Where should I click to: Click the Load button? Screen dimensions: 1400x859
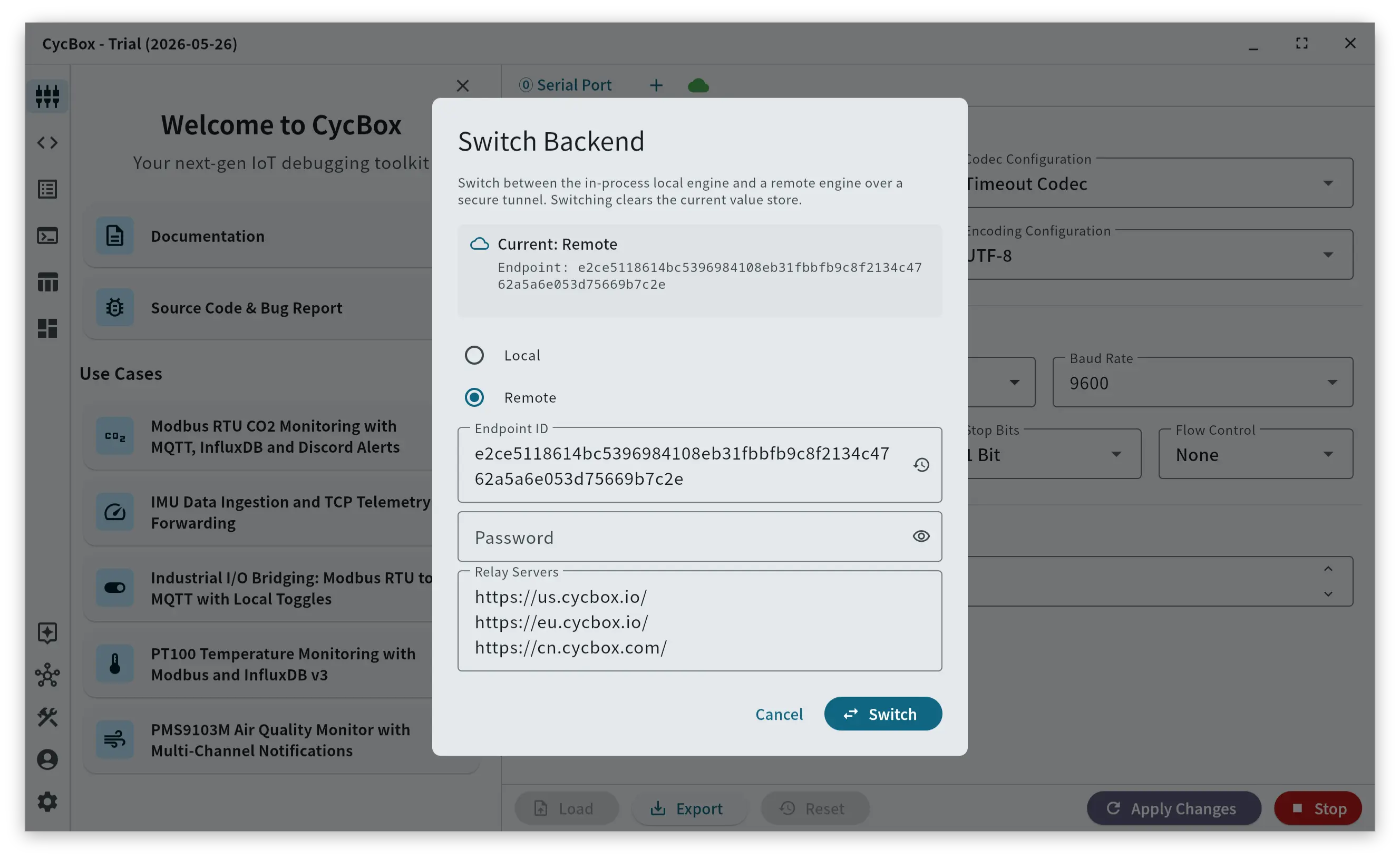pyautogui.click(x=566, y=808)
